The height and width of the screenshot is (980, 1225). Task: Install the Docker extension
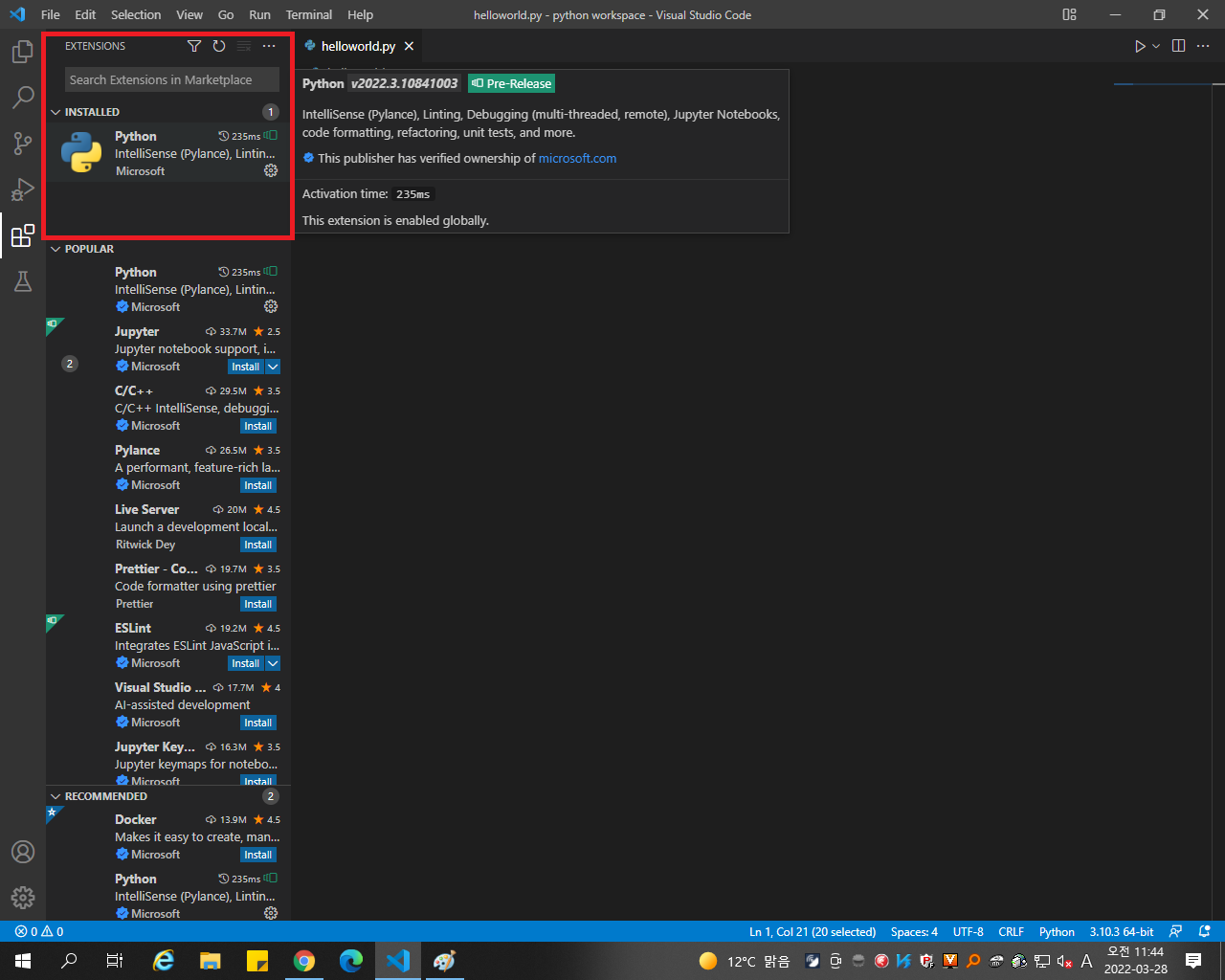[x=258, y=855]
